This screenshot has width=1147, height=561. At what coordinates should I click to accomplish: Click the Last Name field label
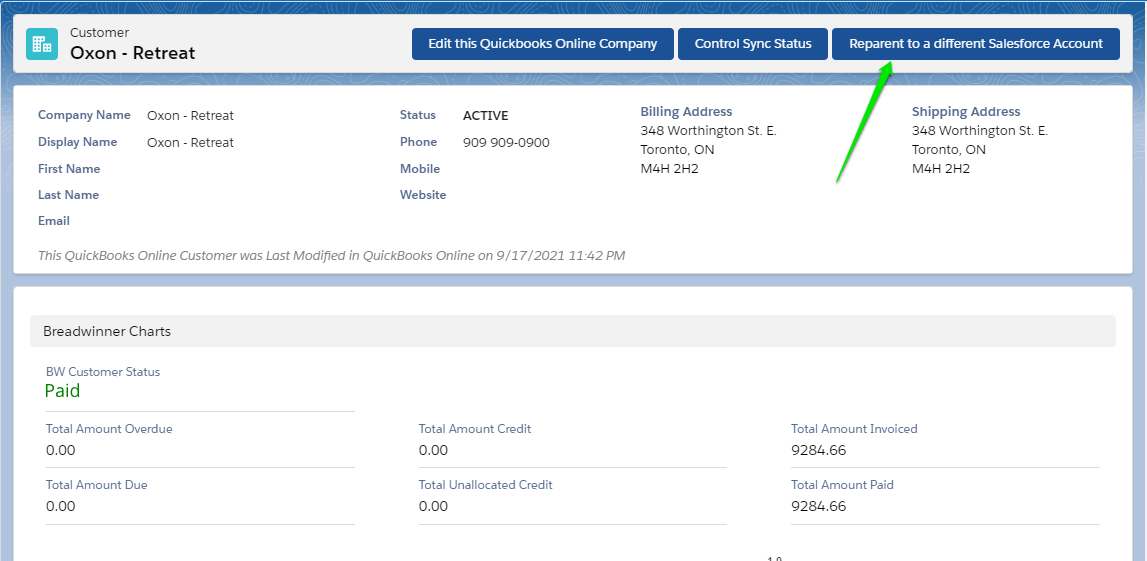pos(68,195)
